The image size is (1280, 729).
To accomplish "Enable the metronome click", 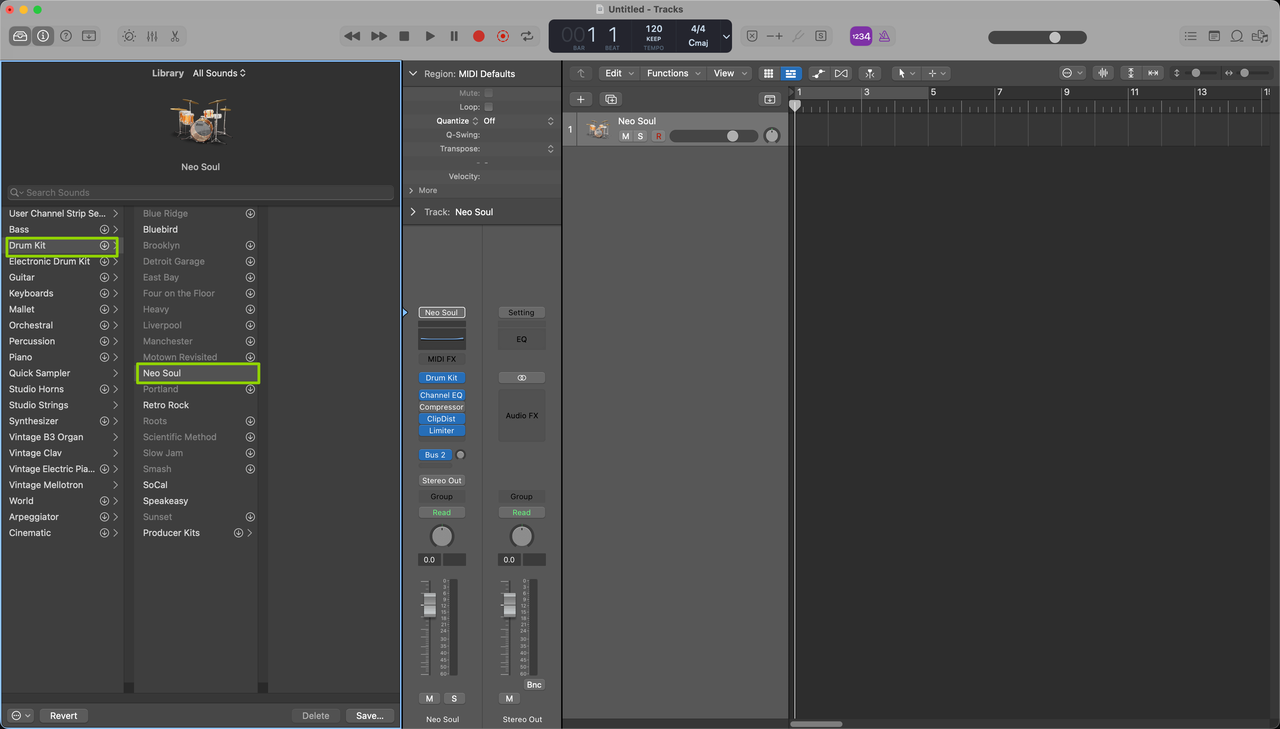I will pyautogui.click(x=884, y=36).
